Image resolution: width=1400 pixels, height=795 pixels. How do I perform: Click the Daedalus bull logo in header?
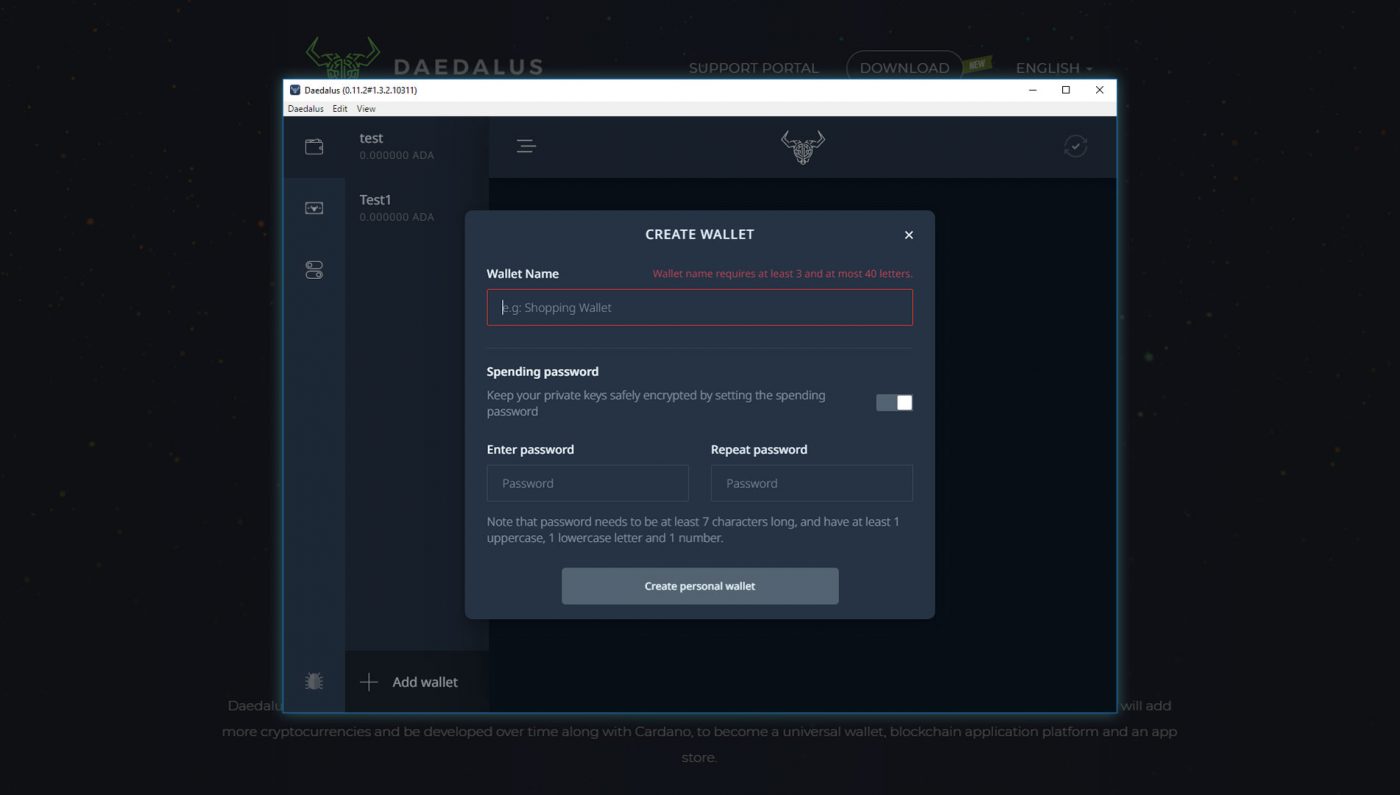tap(802, 146)
